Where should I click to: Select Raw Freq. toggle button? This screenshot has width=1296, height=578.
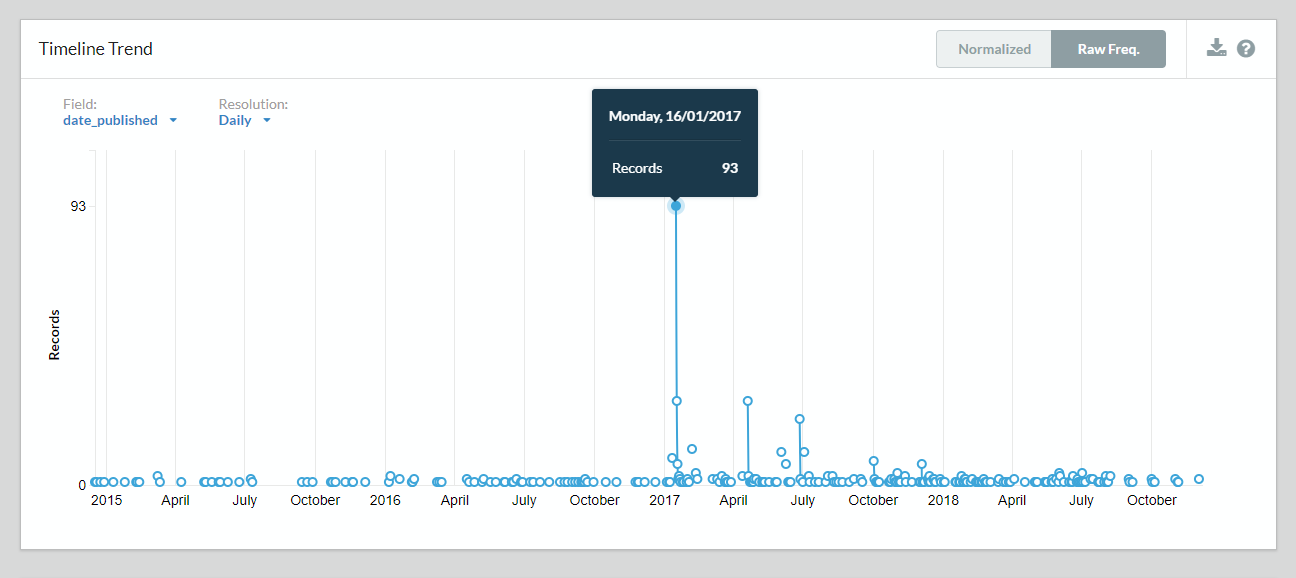pyautogui.click(x=1108, y=49)
